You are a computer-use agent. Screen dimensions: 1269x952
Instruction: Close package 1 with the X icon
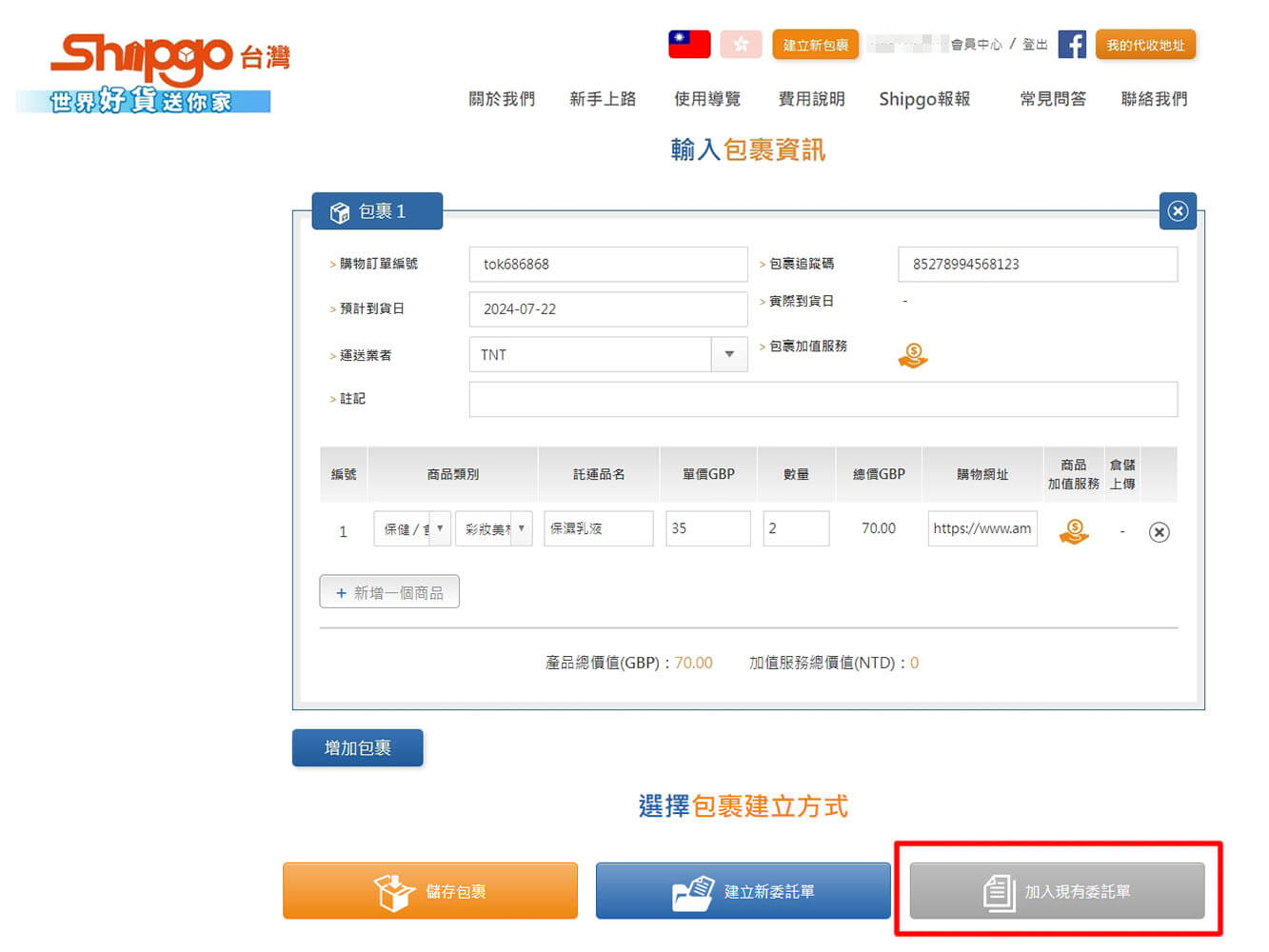click(x=1178, y=210)
